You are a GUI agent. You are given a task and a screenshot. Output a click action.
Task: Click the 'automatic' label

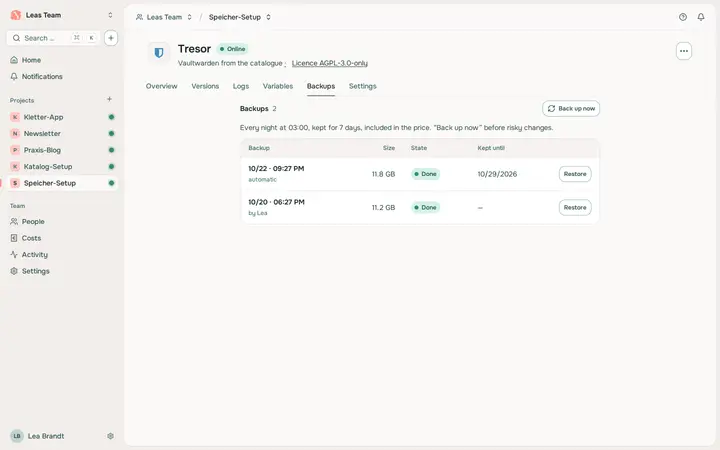tap(263, 180)
